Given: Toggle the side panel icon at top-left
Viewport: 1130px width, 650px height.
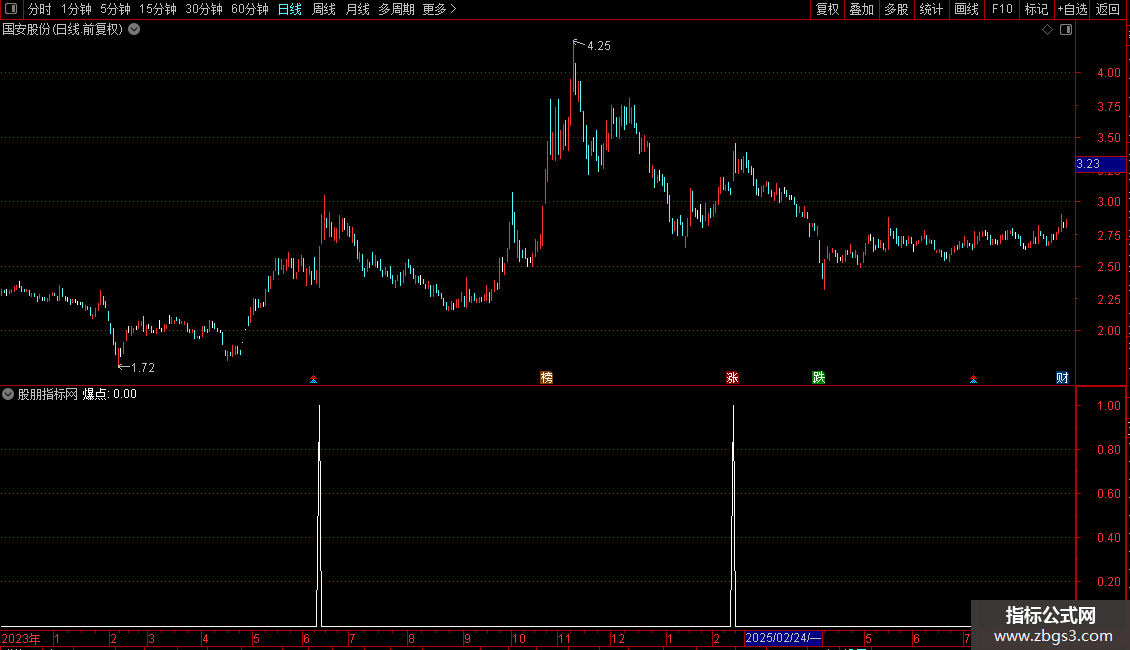Looking at the screenshot, I should (x=11, y=9).
